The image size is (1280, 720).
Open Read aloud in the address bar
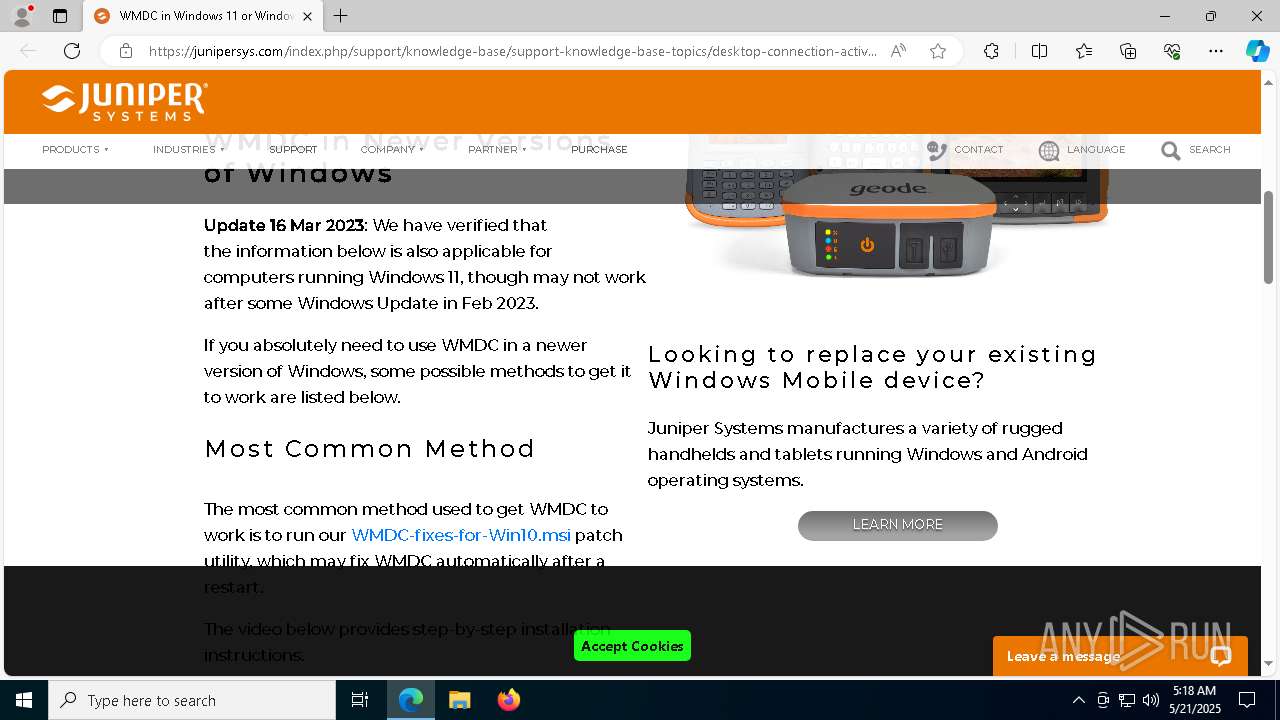(x=898, y=51)
